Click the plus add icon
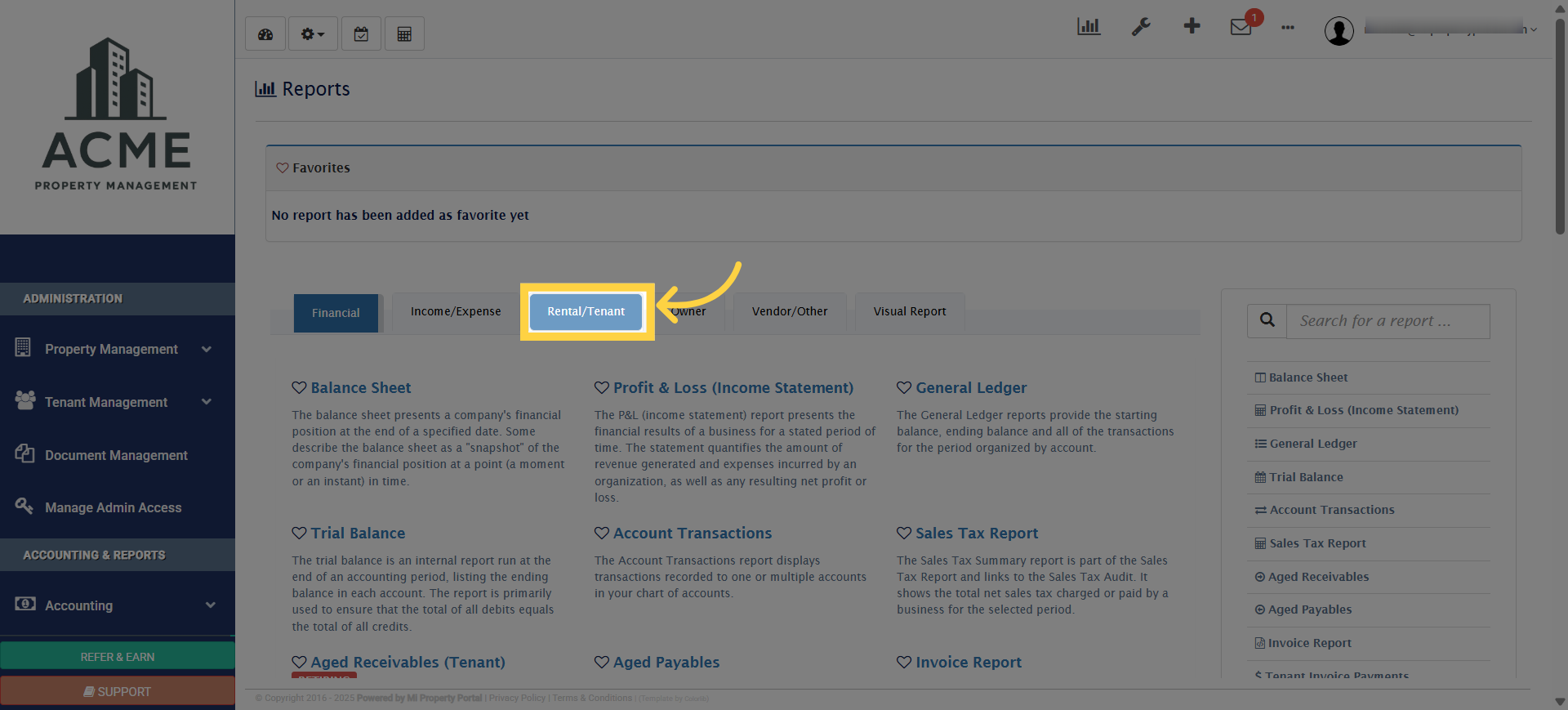The height and width of the screenshot is (710, 1568). click(1192, 26)
